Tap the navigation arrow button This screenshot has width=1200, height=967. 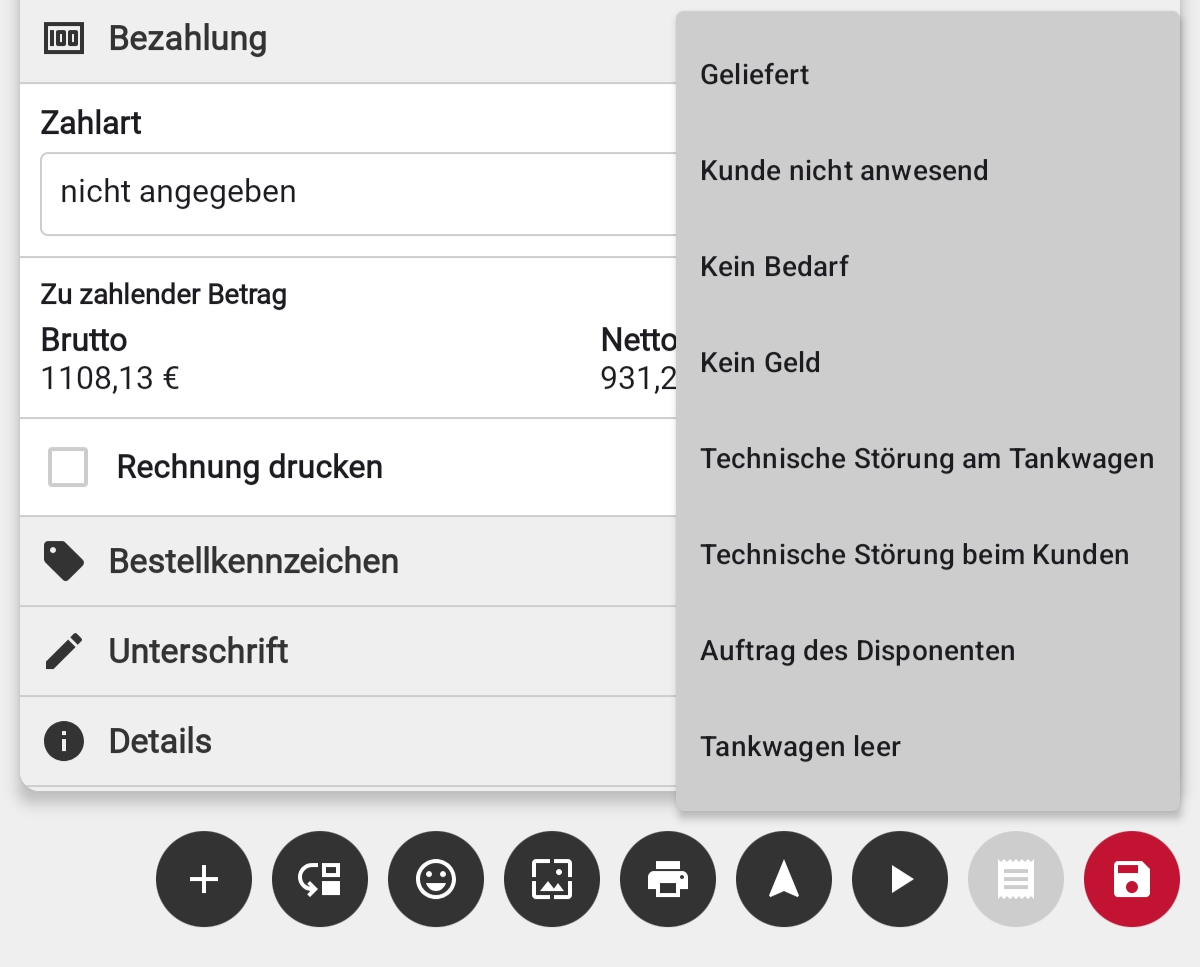click(784, 879)
